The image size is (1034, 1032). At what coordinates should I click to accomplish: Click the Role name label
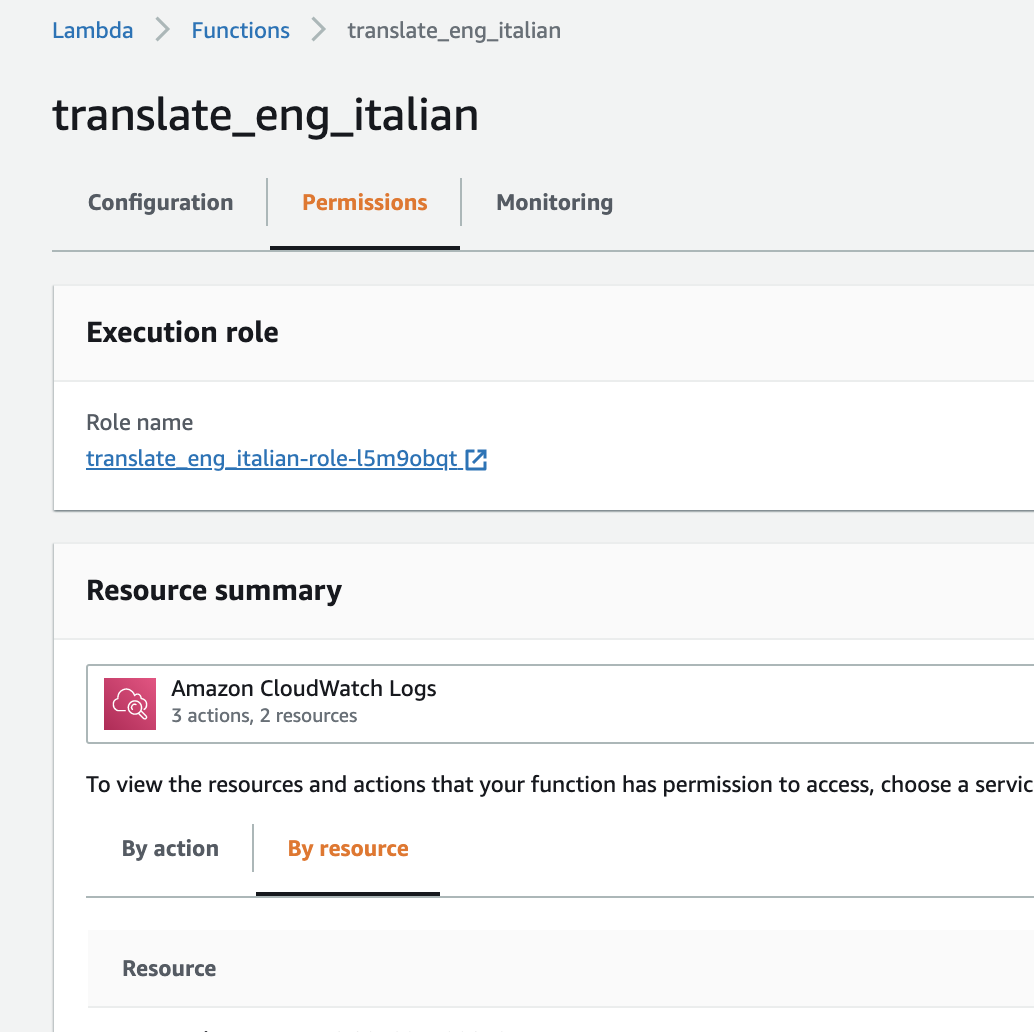pyautogui.click(x=140, y=422)
